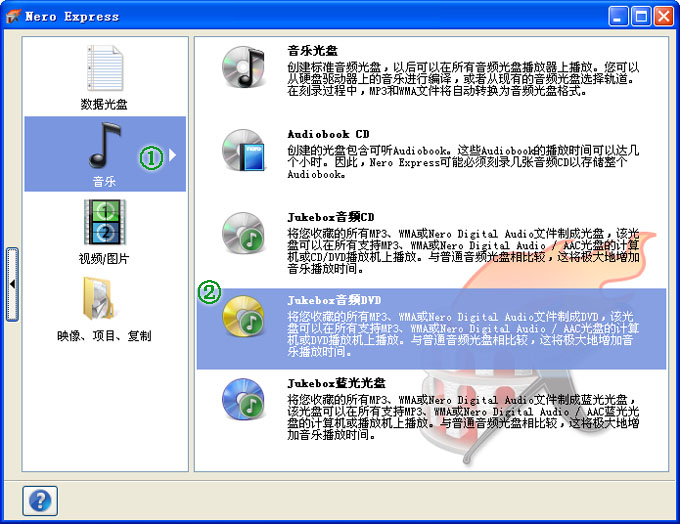Click the 音乐光盘 title text

click(x=312, y=49)
